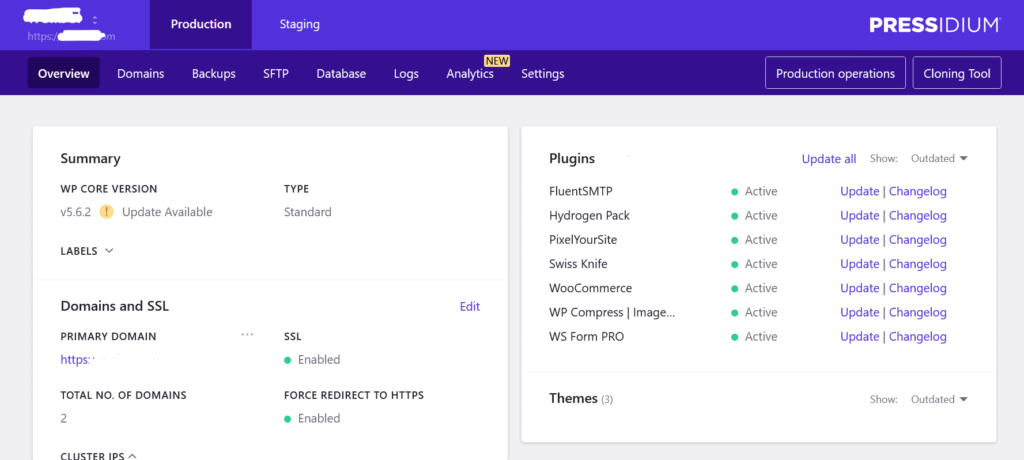Collapse the Cluster IPs section
Viewport: 1024px width, 460px height.
[x=99, y=455]
